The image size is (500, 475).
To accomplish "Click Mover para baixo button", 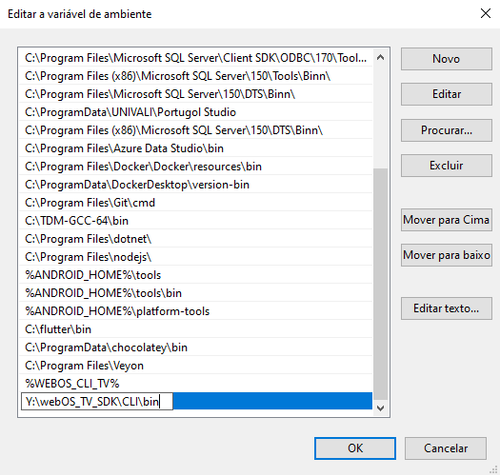I will point(446,255).
